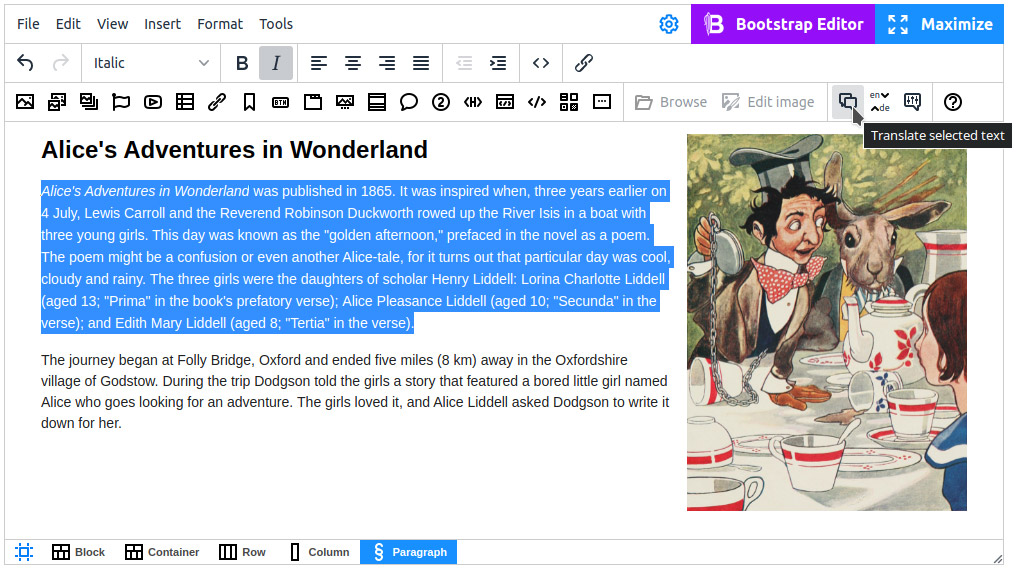
Task: Open the Edit menu
Action: point(68,24)
